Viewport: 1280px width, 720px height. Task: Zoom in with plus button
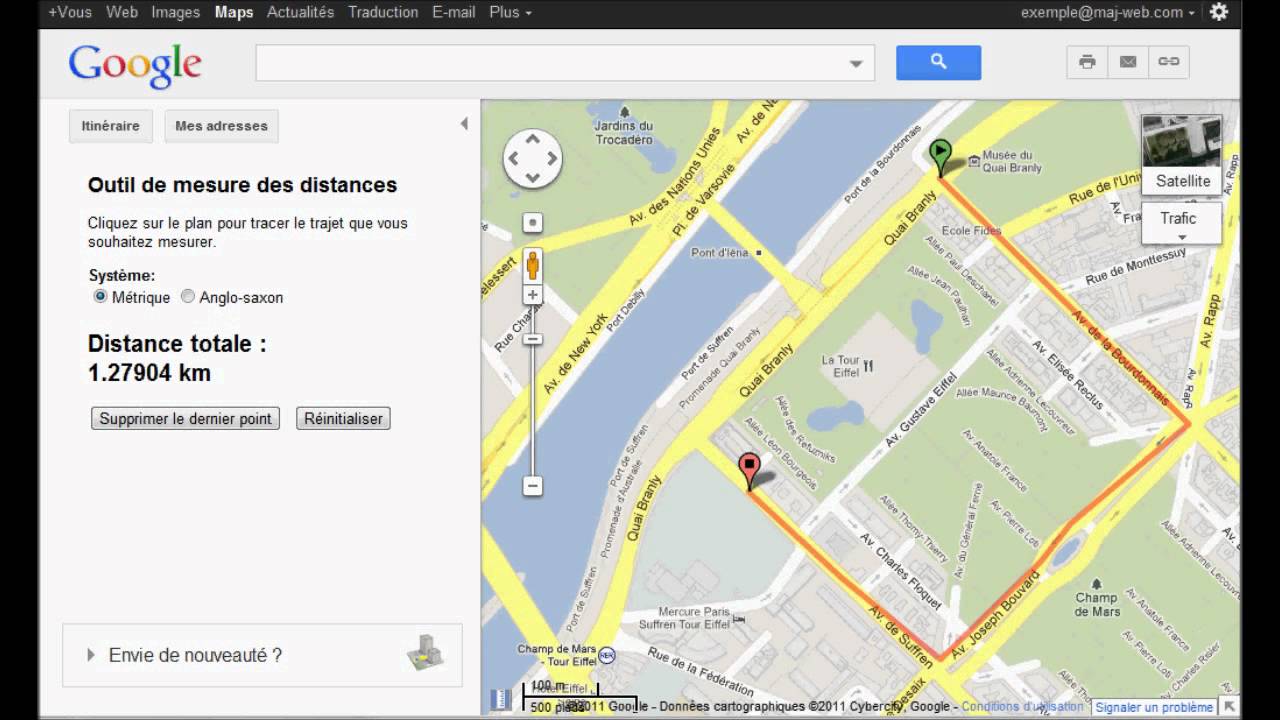533,295
